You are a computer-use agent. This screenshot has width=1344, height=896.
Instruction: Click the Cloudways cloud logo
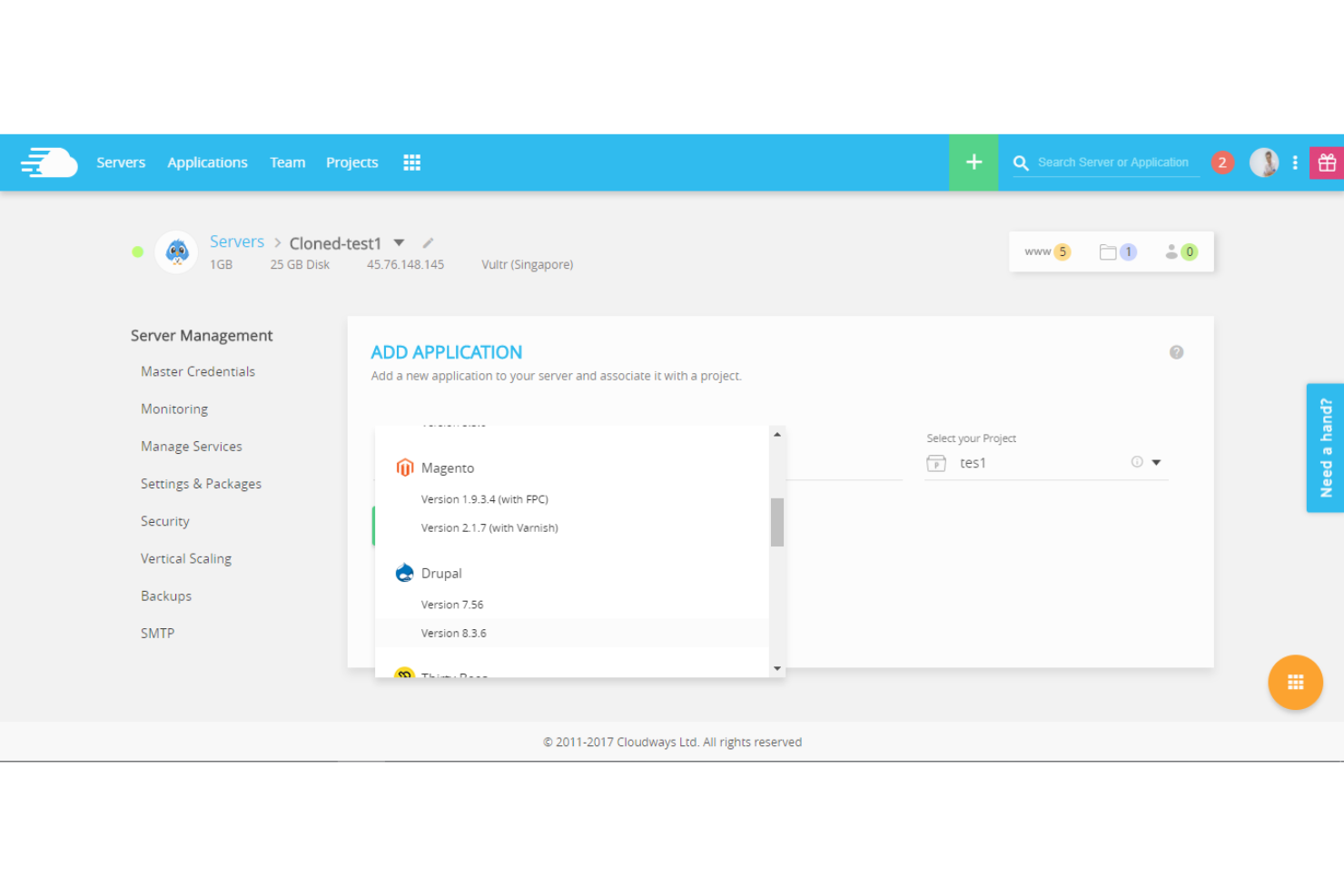49,162
